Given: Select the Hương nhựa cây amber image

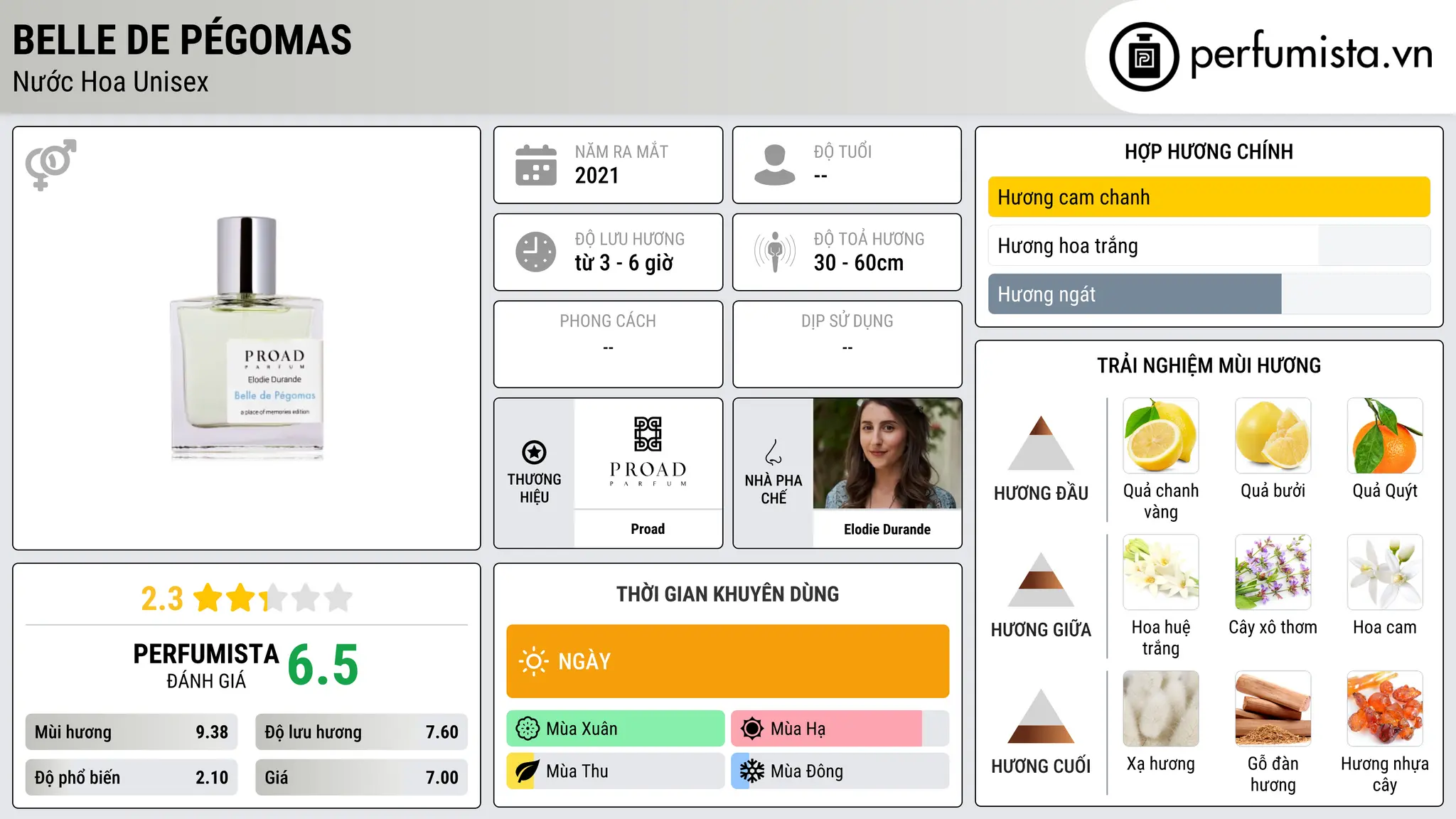Looking at the screenshot, I should click(1385, 709).
